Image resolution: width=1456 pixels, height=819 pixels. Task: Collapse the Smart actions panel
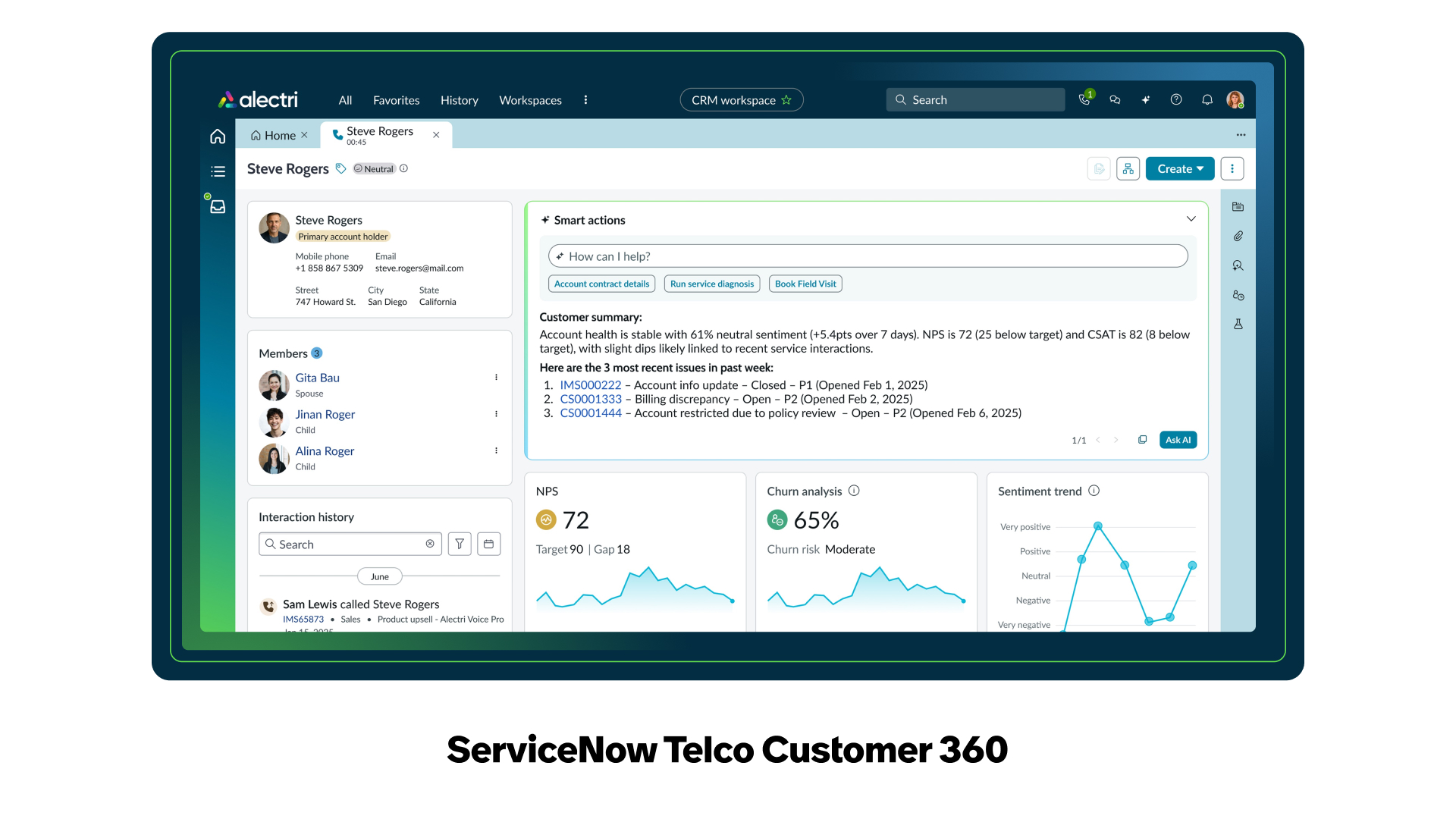point(1191,219)
